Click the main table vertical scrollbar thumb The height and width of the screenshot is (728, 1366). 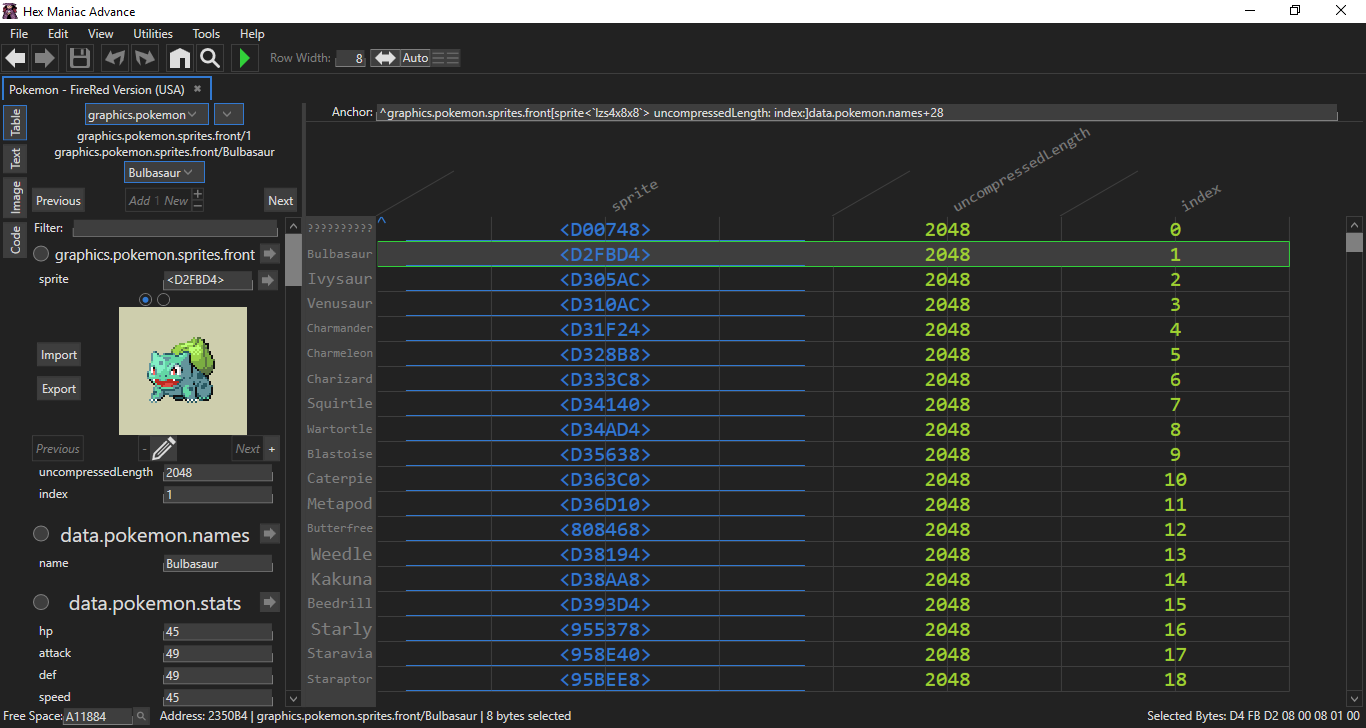point(1354,242)
